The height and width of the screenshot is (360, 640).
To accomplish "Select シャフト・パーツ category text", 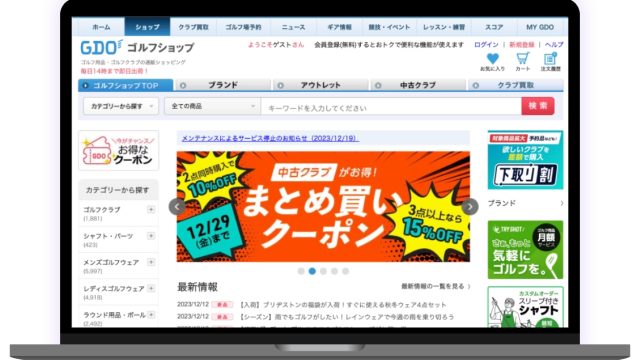I will click(x=108, y=236).
